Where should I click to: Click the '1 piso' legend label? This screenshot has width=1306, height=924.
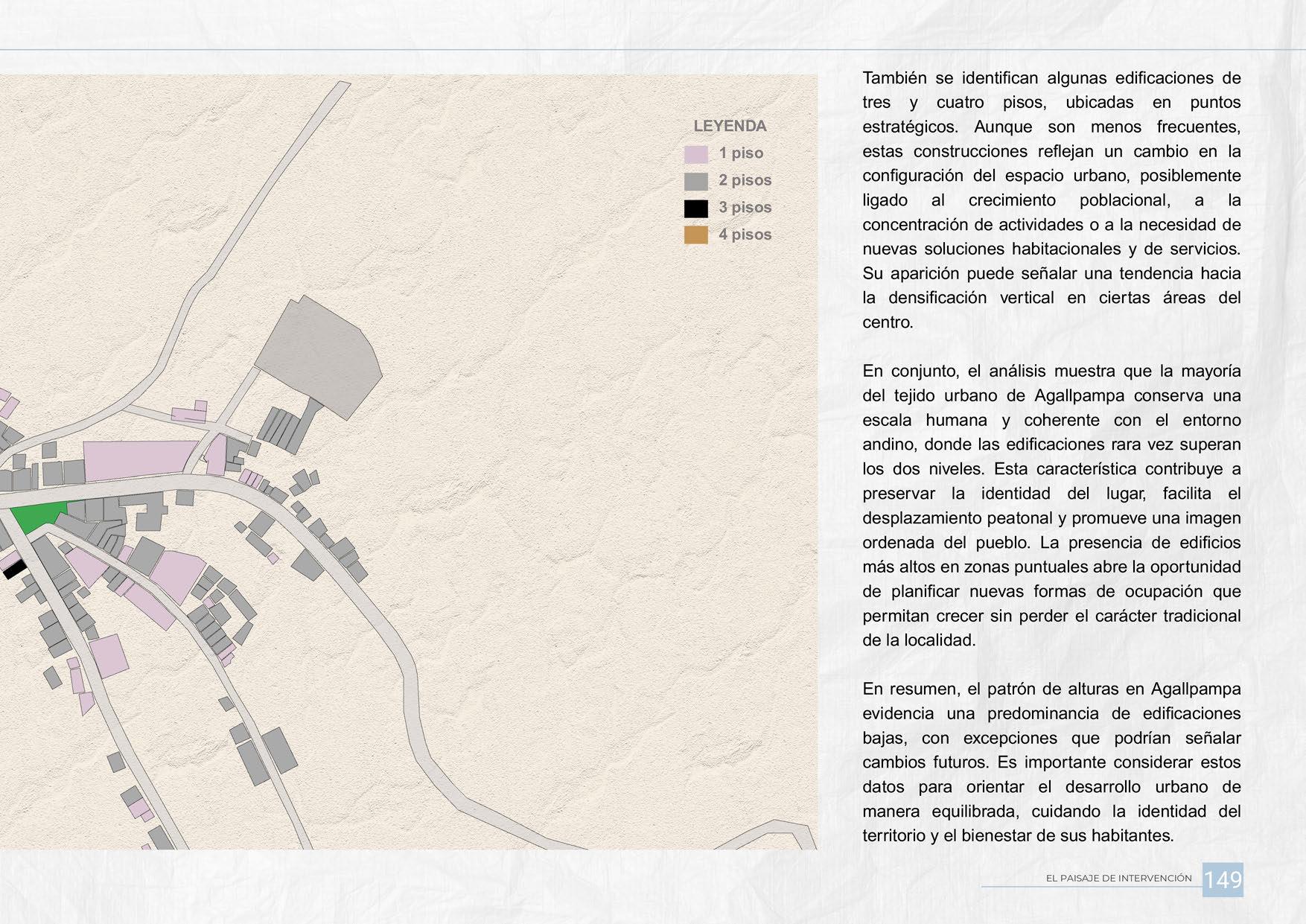[741, 153]
